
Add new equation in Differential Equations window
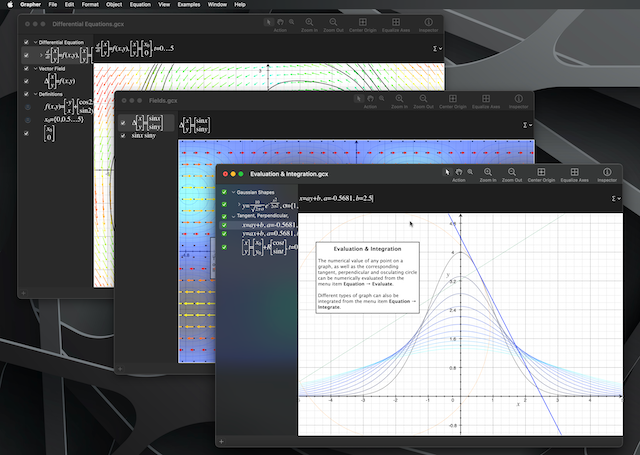point(23,293)
